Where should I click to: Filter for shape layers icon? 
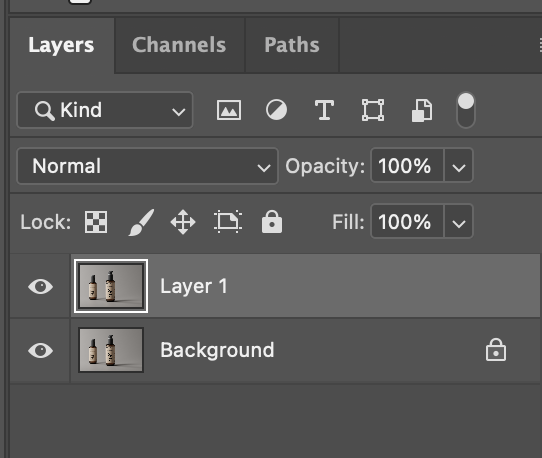[x=373, y=110]
